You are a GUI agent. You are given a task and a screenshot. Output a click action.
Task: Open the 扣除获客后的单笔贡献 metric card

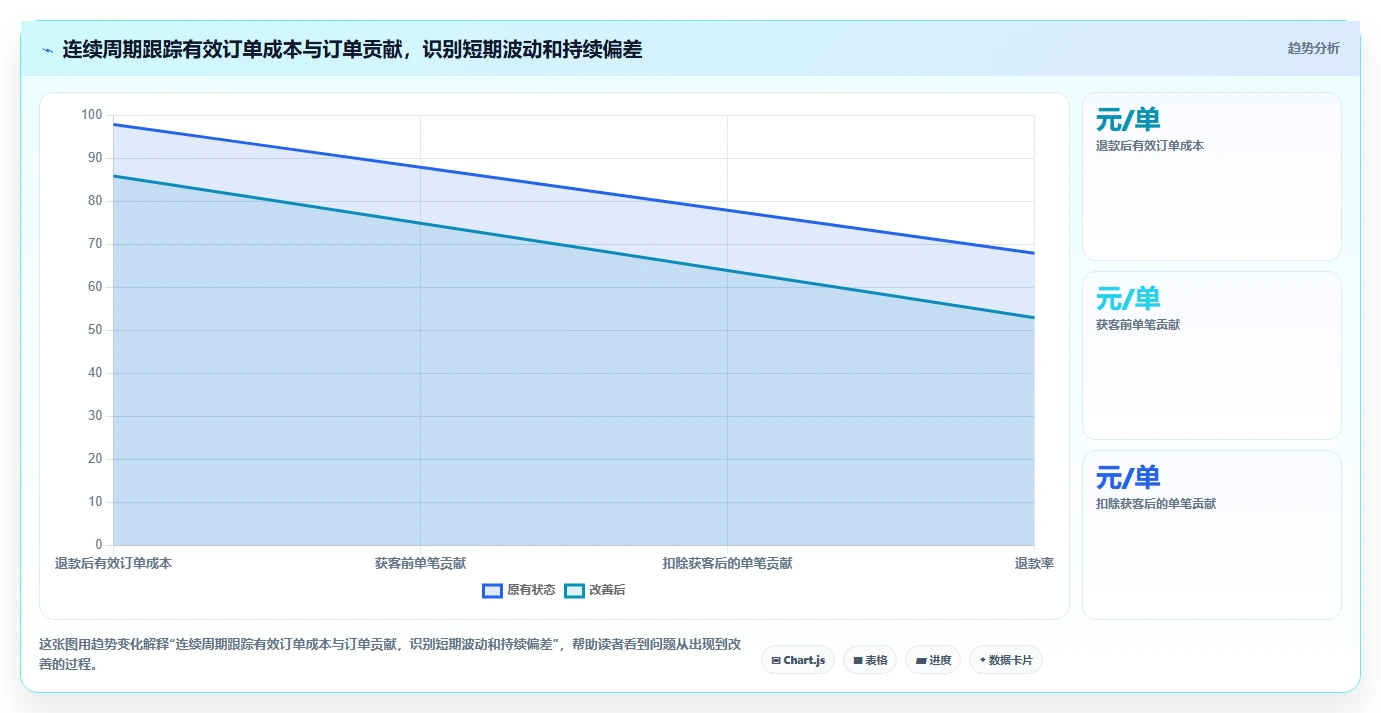point(1212,535)
